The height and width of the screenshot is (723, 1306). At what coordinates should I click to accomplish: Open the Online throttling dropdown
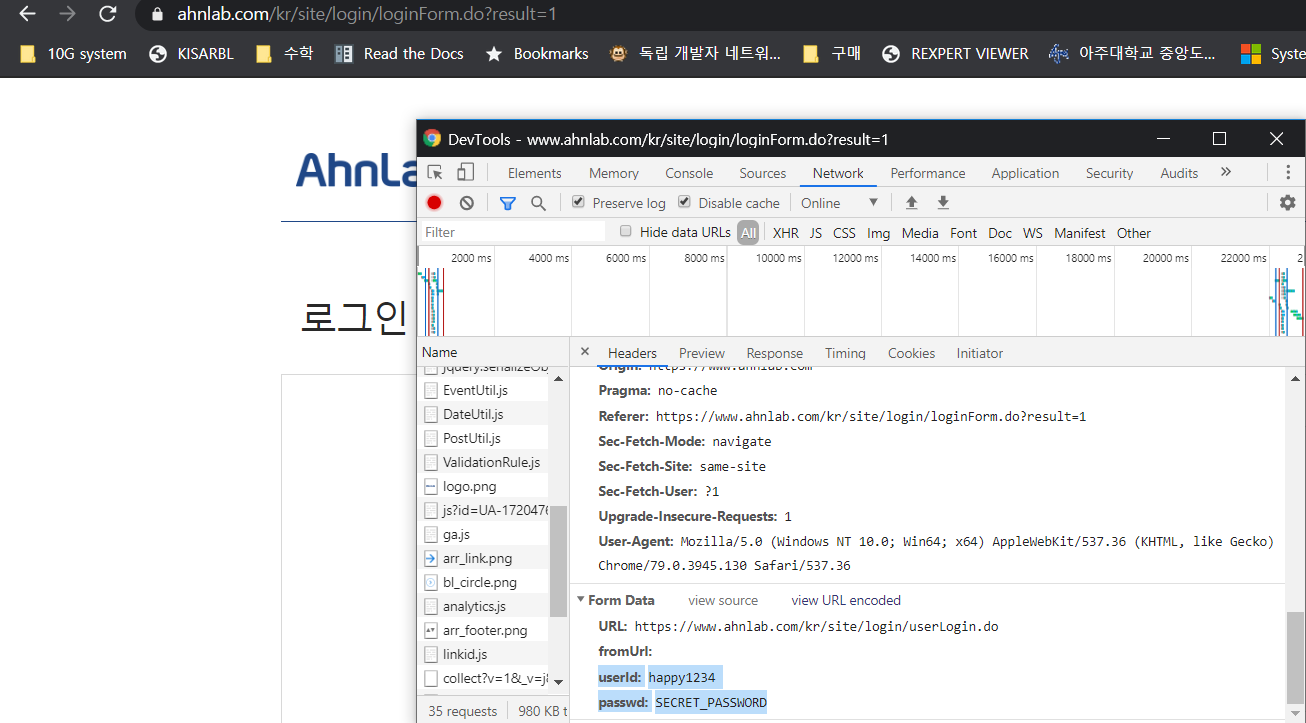pyautogui.click(x=839, y=203)
